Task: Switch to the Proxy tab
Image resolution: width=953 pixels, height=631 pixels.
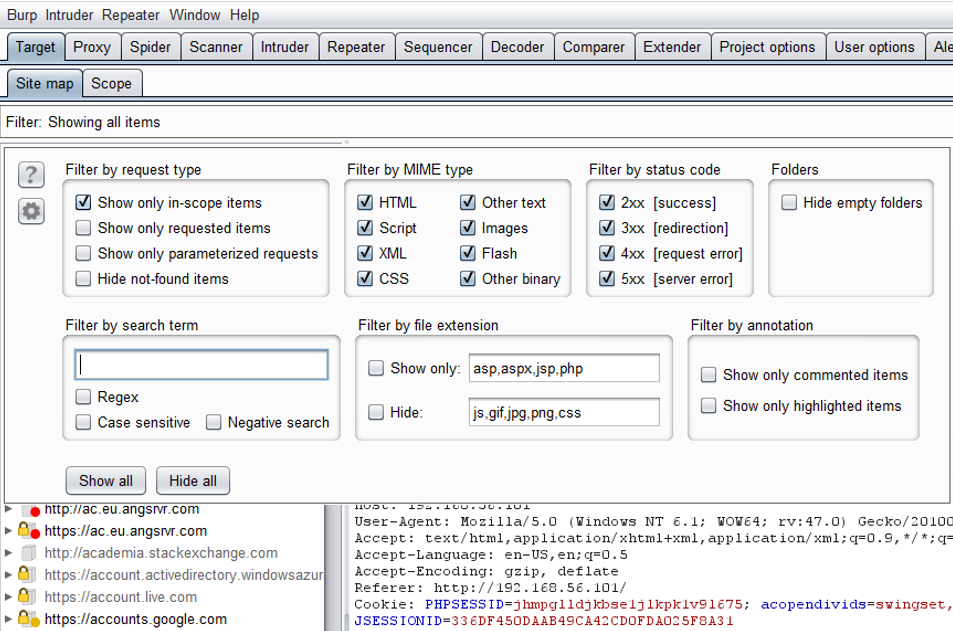Action: (92, 47)
